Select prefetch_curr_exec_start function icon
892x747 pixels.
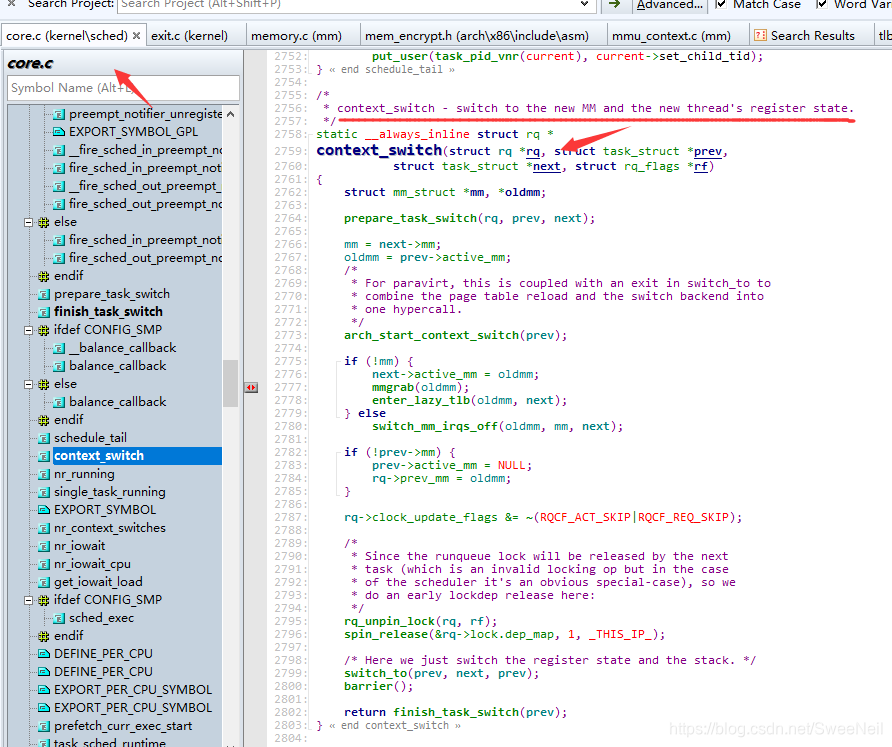tap(43, 727)
